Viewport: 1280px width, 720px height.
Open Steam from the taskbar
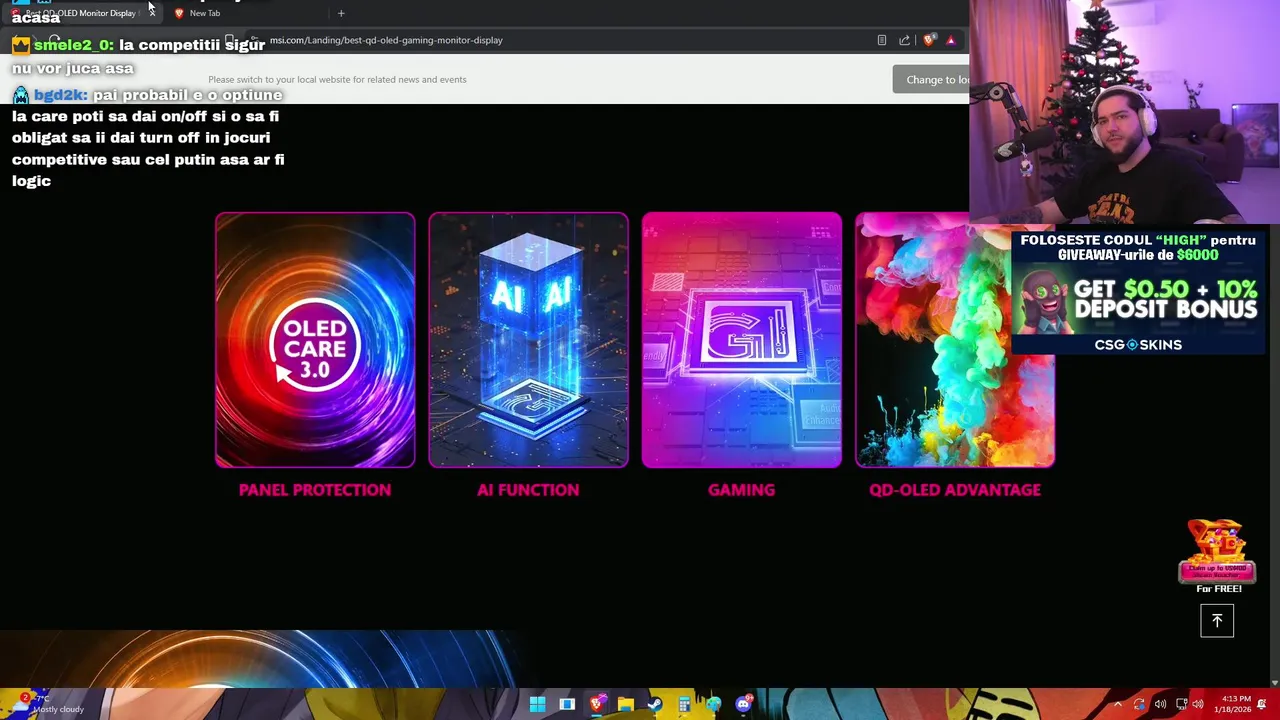654,704
